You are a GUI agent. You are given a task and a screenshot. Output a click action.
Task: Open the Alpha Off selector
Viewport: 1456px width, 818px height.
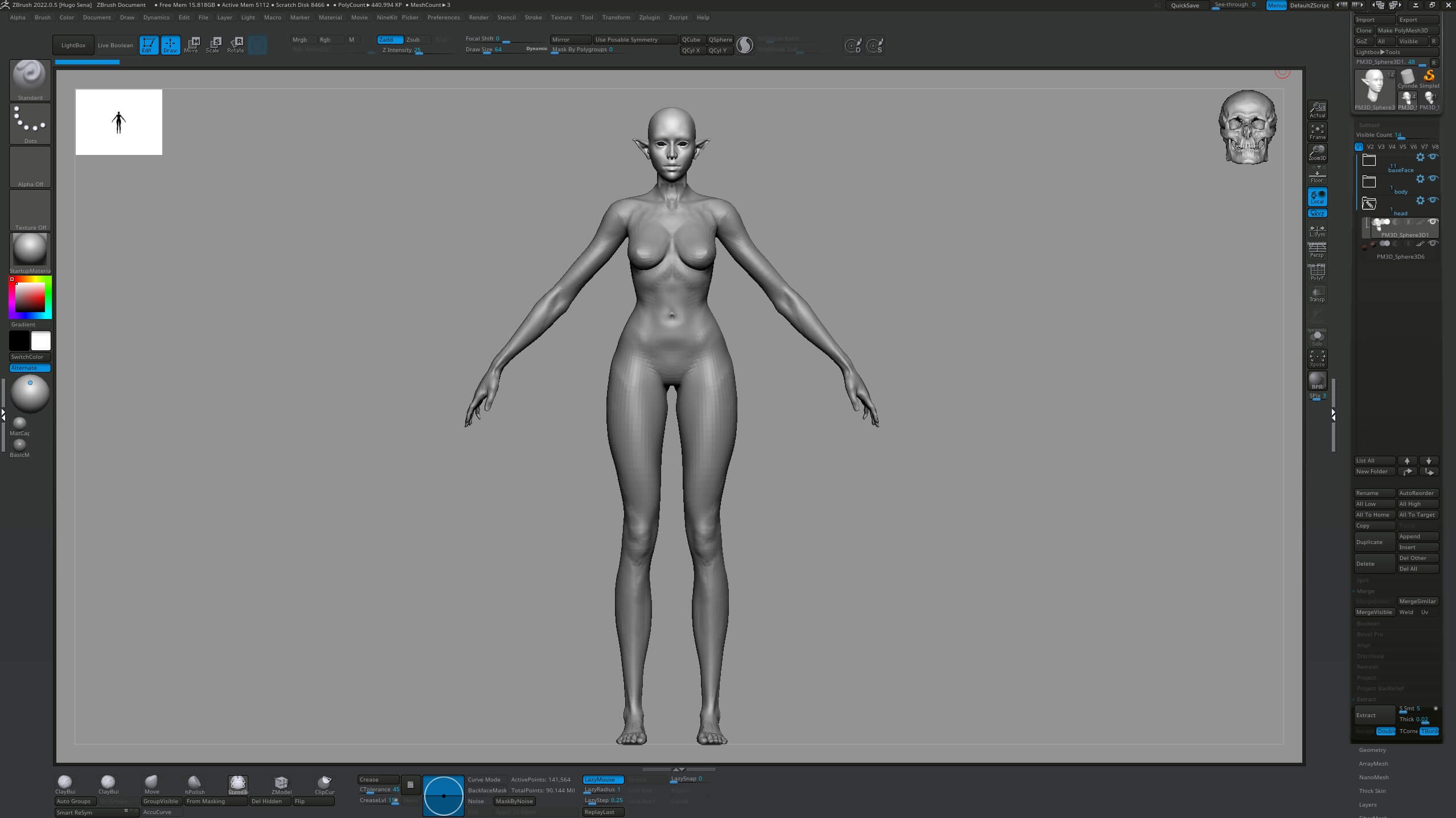[30, 167]
